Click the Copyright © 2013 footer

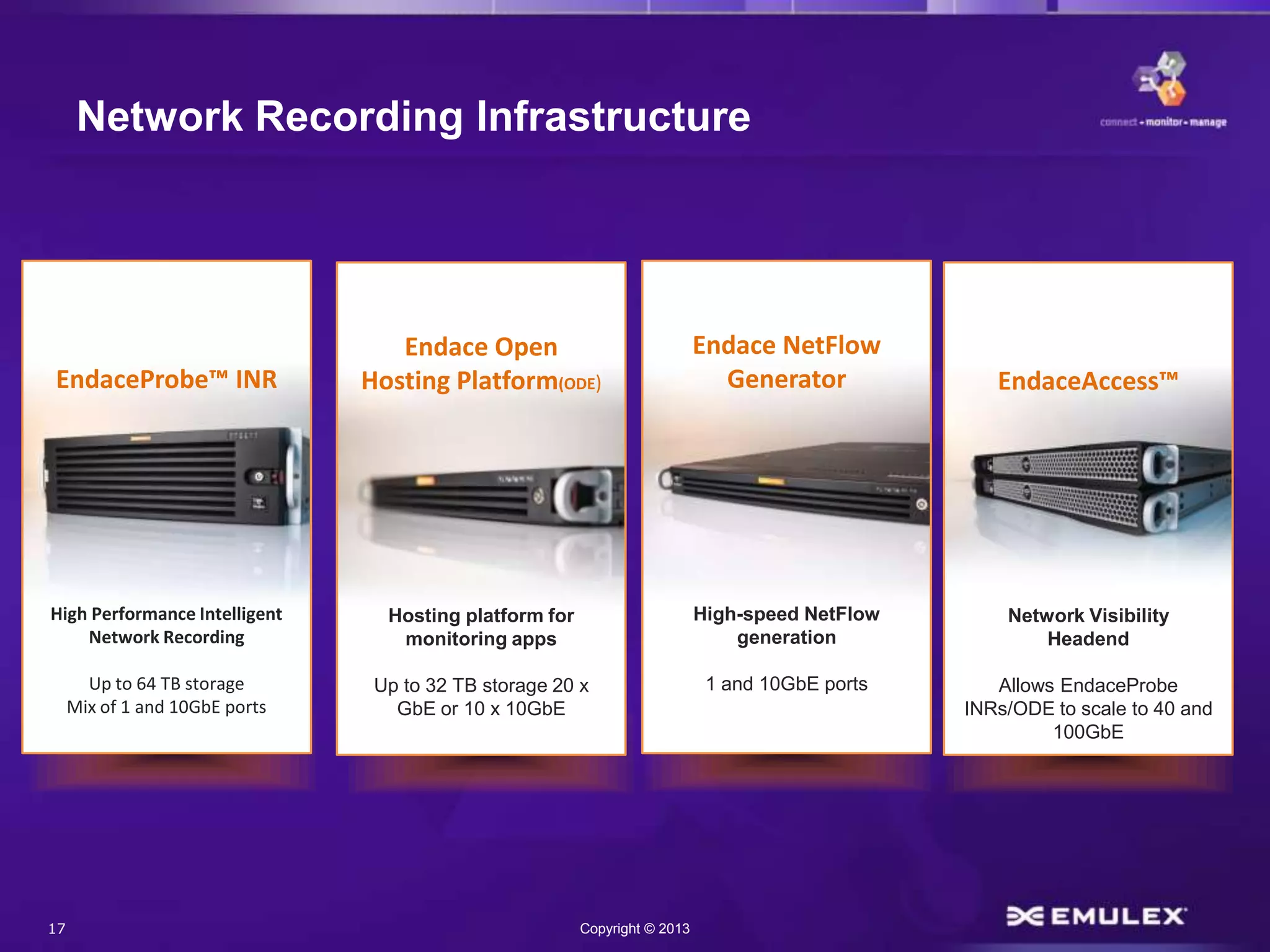coord(634,928)
